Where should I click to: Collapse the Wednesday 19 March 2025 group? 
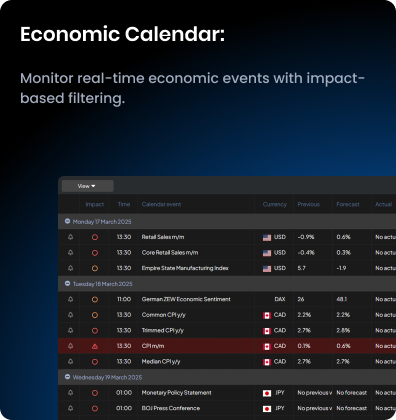(67, 377)
